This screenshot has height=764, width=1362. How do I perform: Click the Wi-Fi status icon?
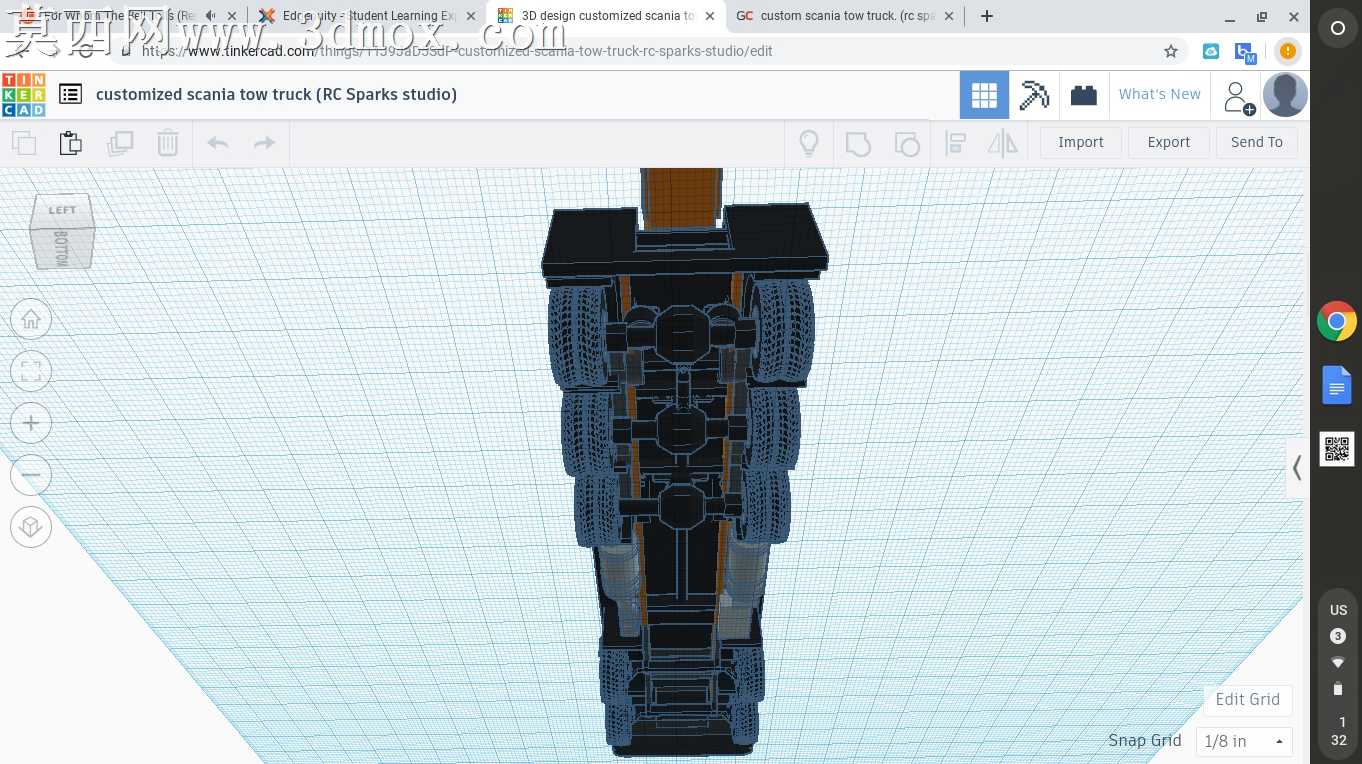point(1338,662)
